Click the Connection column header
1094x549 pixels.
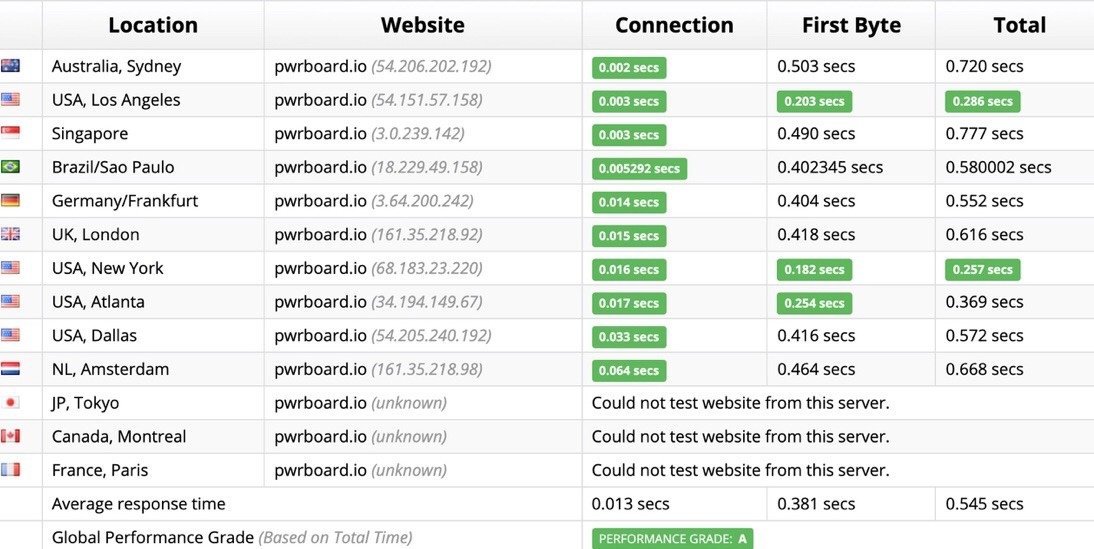[x=674, y=25]
